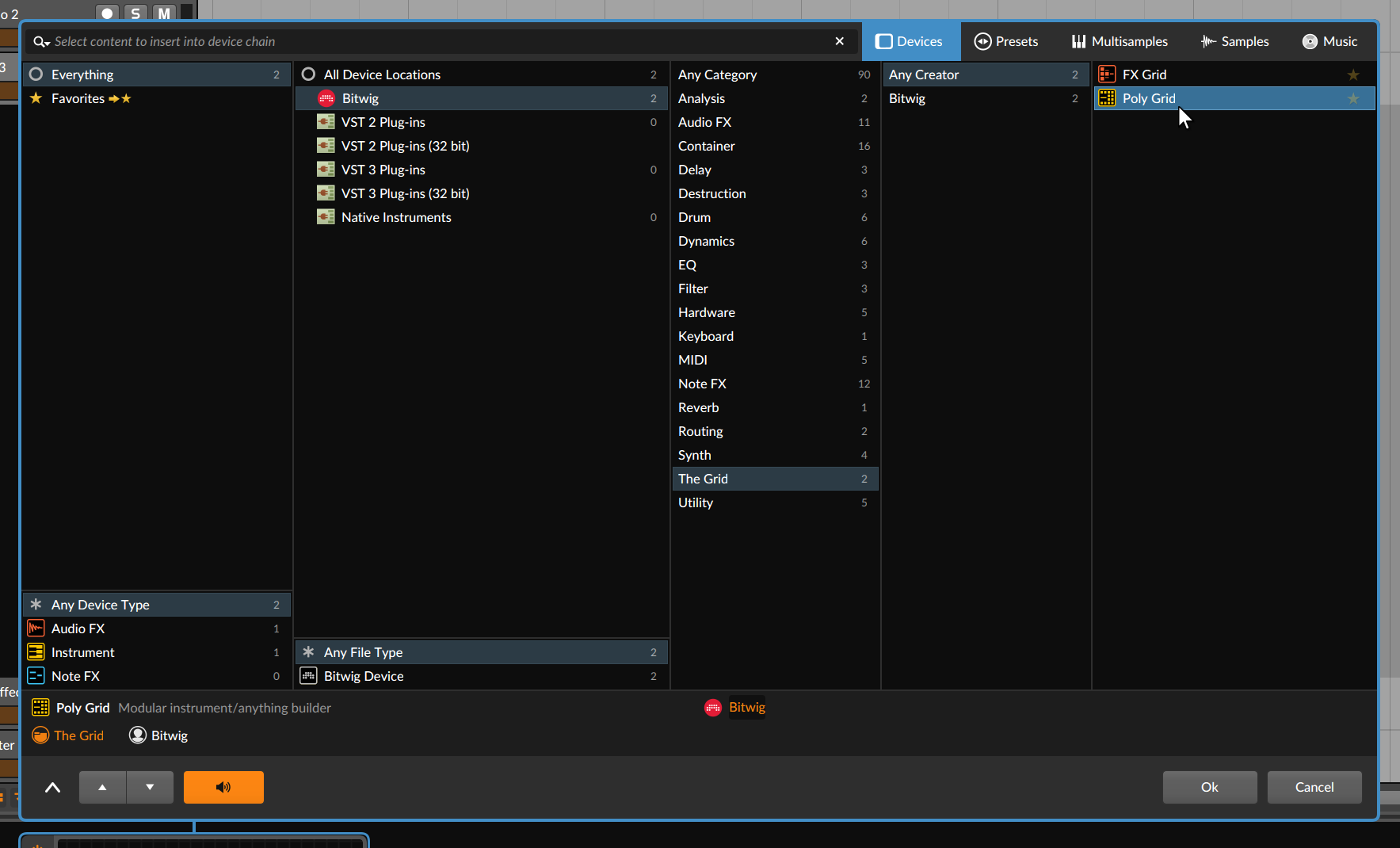Image resolution: width=1400 pixels, height=848 pixels.
Task: Open the Samples tab
Action: [x=1235, y=41]
